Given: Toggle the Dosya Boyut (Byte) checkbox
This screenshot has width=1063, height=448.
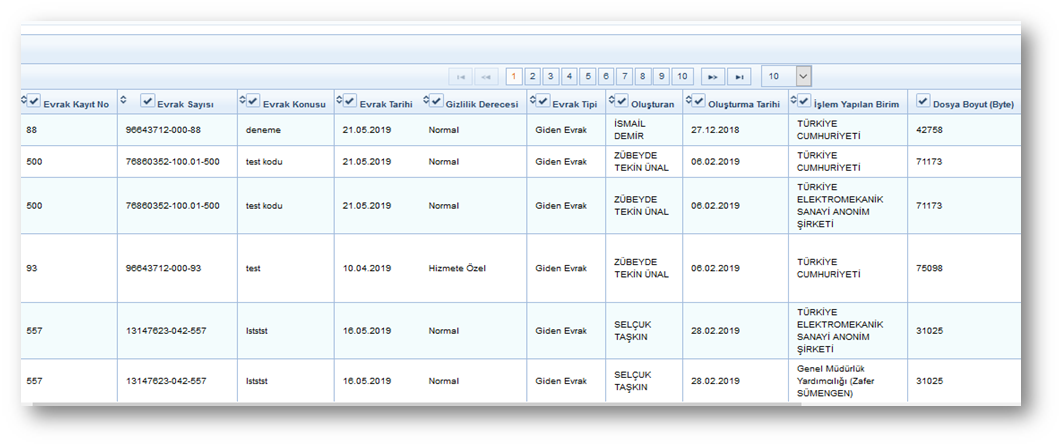Looking at the screenshot, I should click(x=923, y=101).
